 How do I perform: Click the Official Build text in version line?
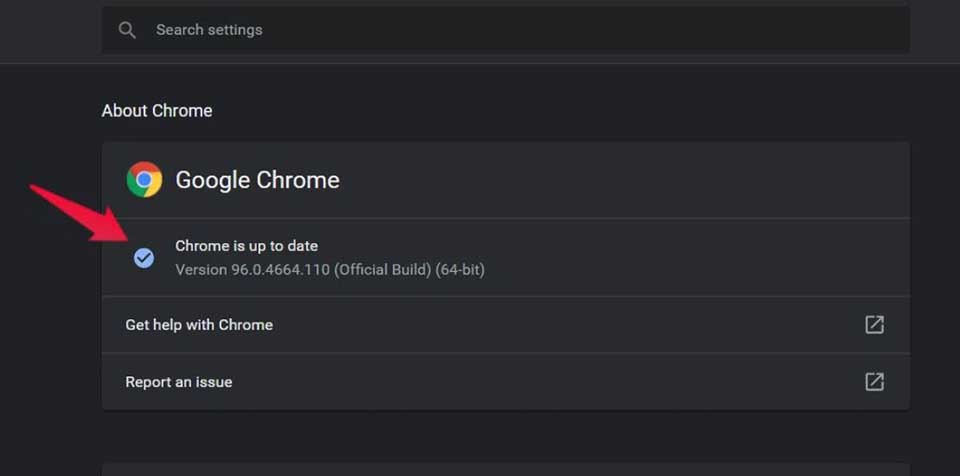point(383,270)
